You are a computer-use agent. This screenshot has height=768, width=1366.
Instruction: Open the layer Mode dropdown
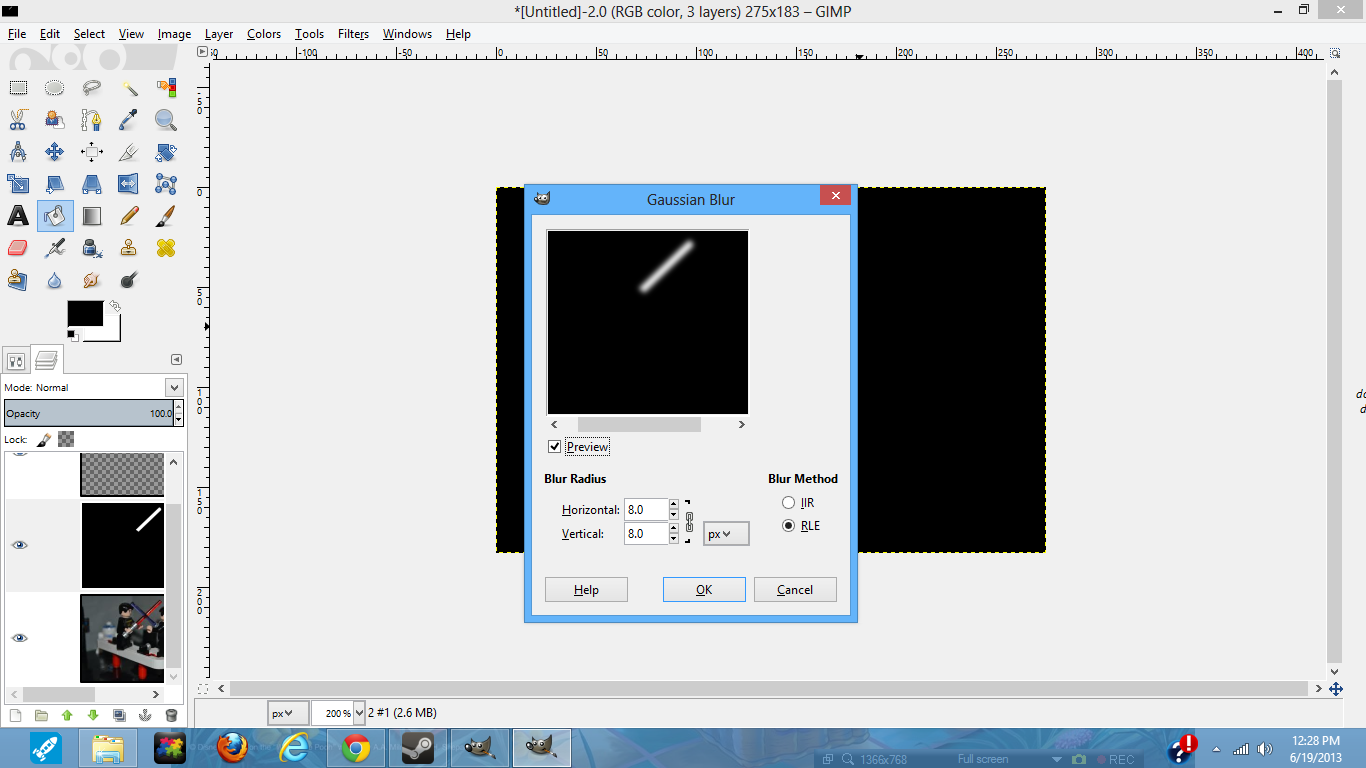[174, 387]
